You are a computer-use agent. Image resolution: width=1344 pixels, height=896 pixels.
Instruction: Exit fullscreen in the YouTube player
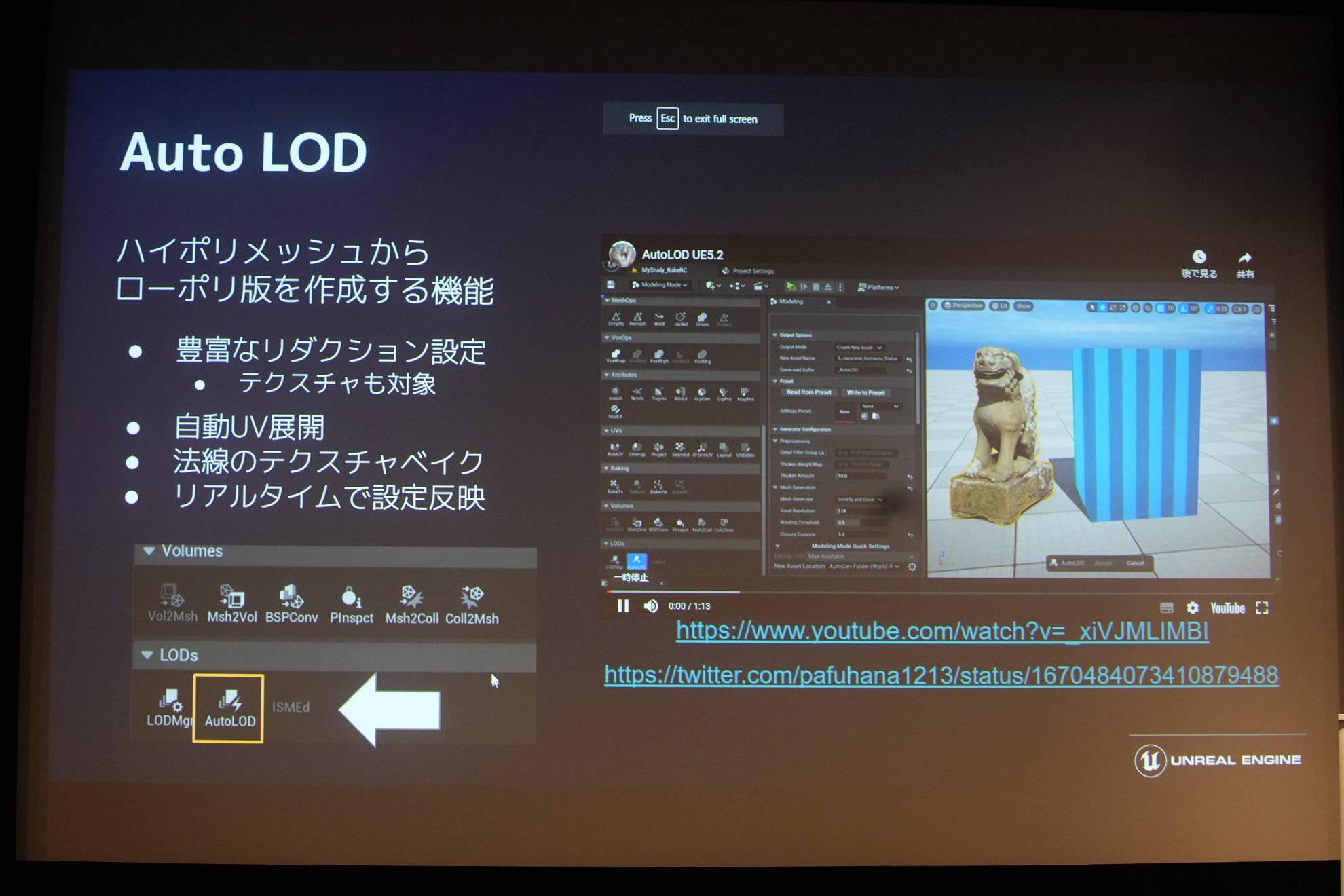(x=1262, y=608)
